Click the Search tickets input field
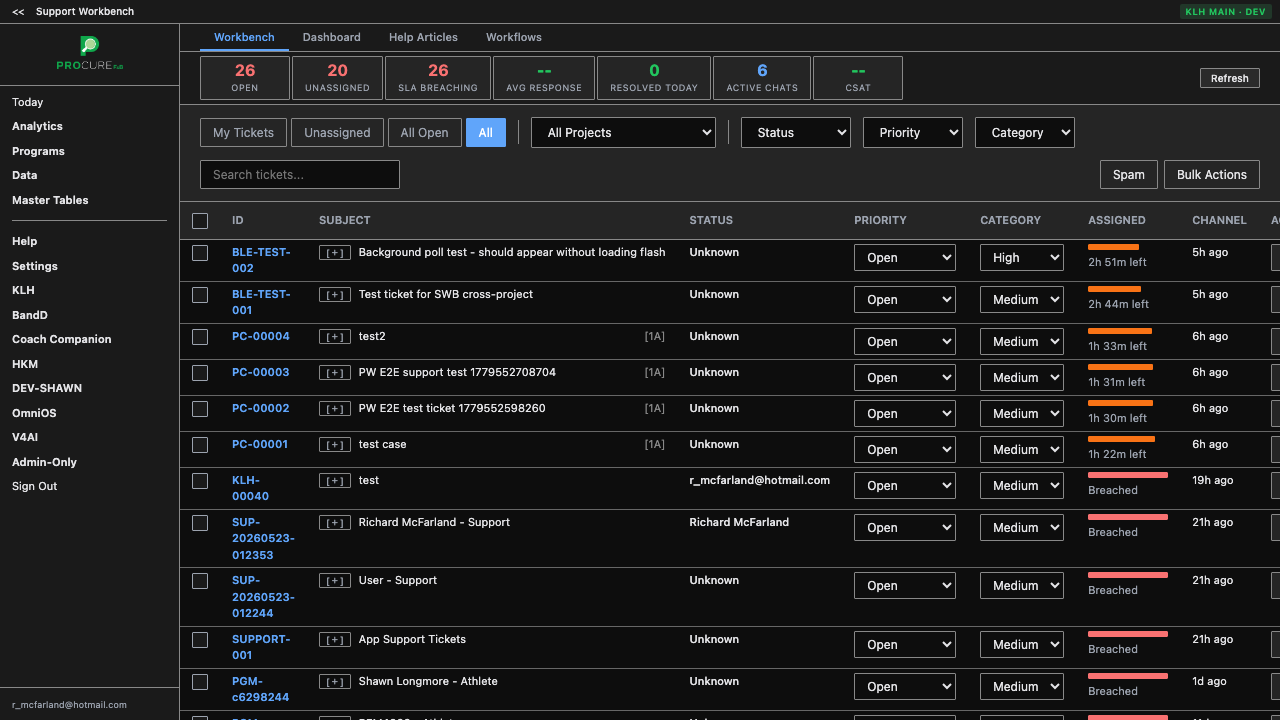 (x=300, y=175)
